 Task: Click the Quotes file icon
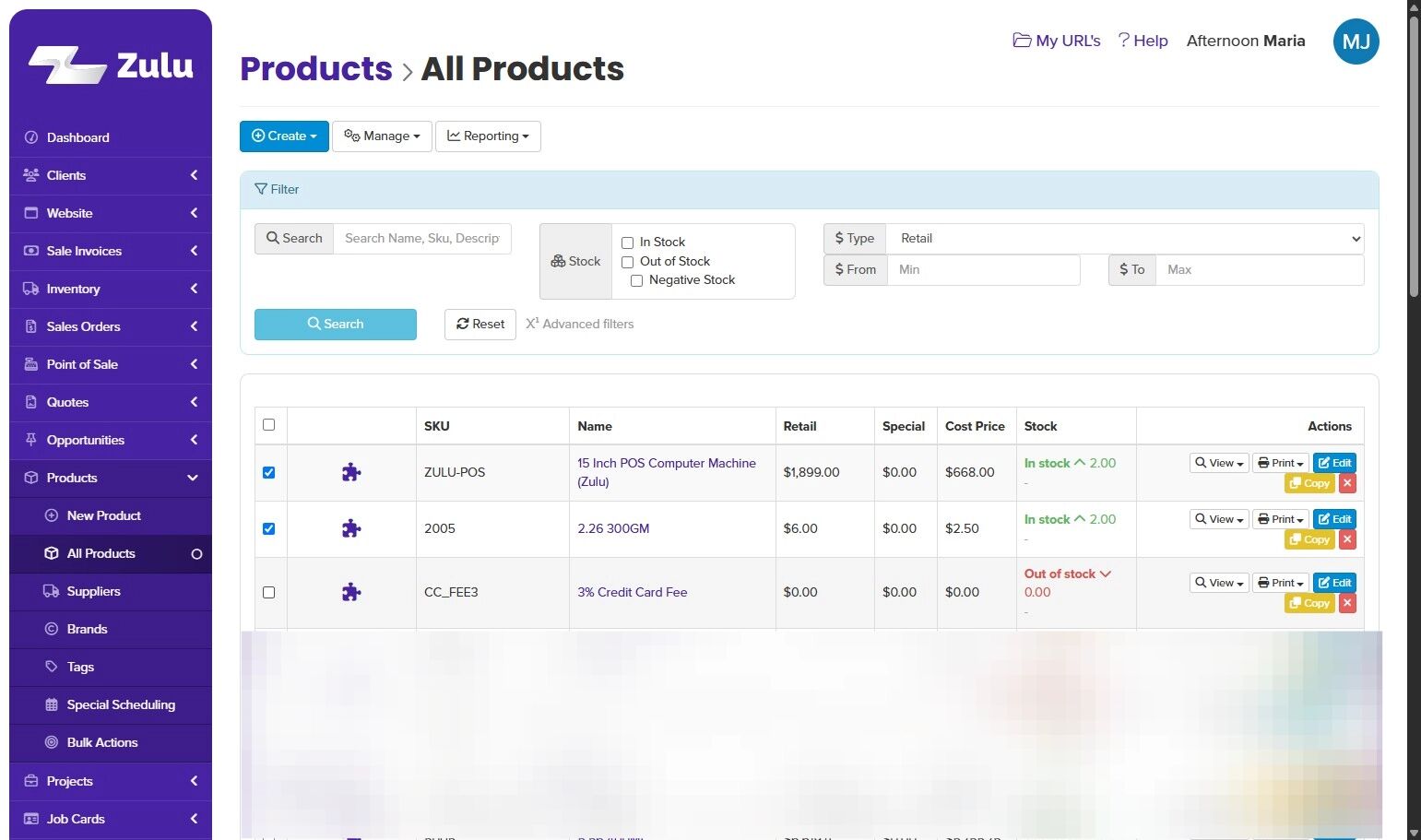(30, 402)
